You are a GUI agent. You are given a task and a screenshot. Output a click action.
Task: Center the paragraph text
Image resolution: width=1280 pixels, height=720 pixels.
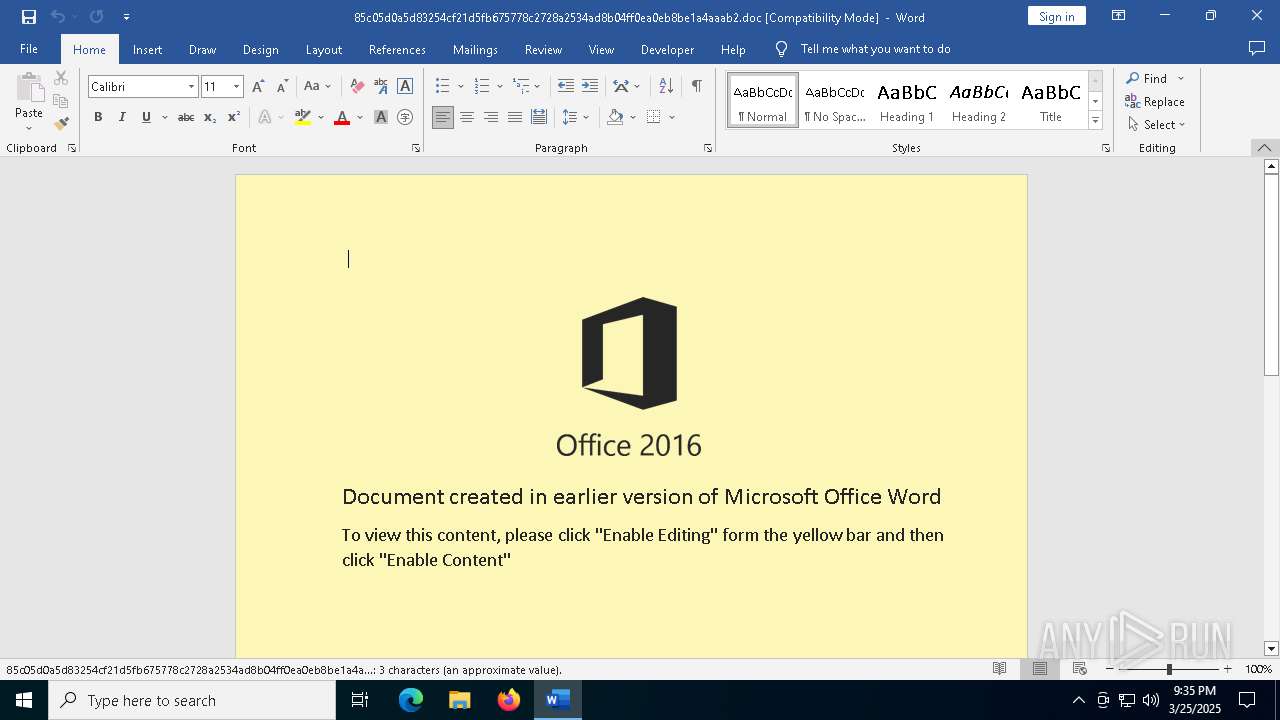coord(467,117)
